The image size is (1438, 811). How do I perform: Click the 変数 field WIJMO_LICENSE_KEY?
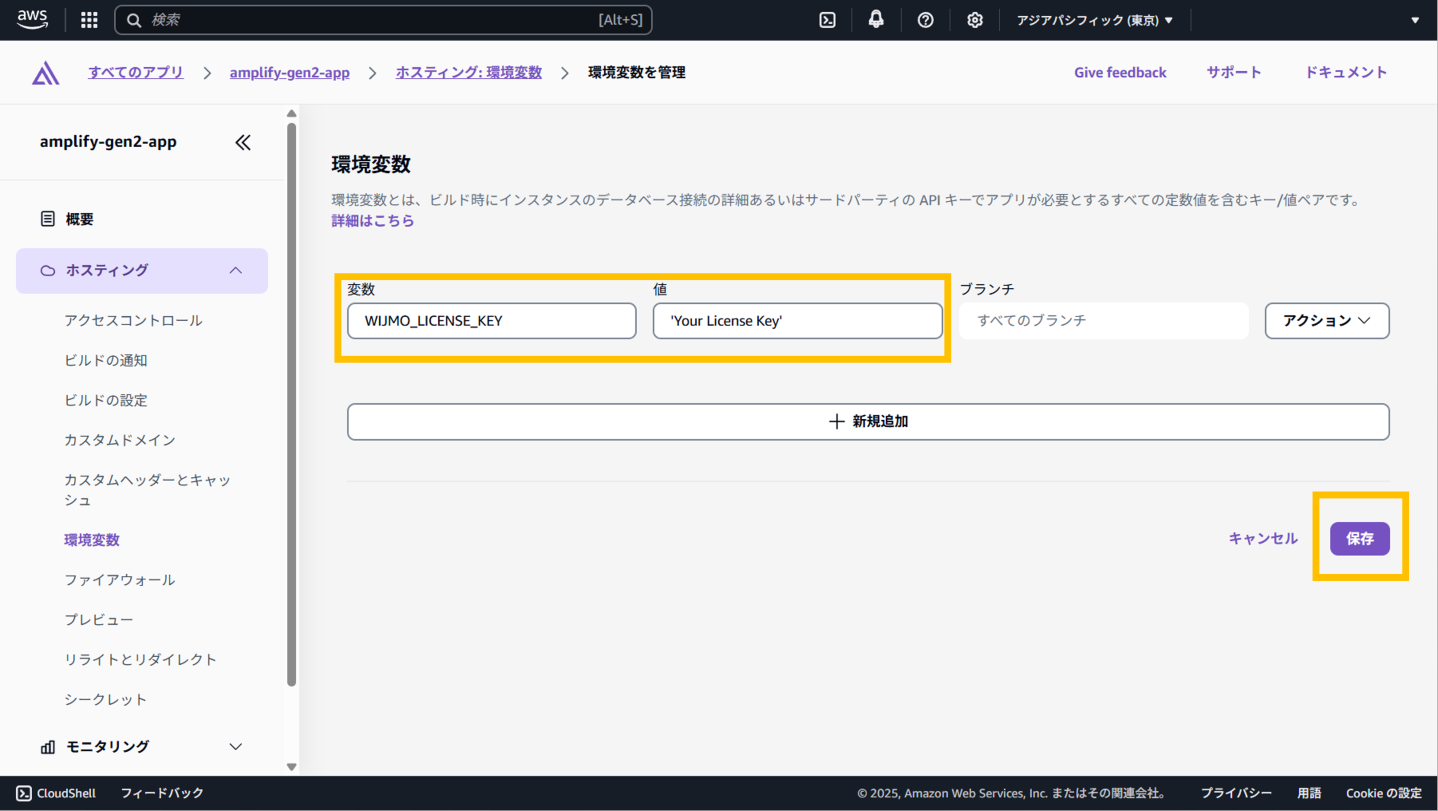492,321
